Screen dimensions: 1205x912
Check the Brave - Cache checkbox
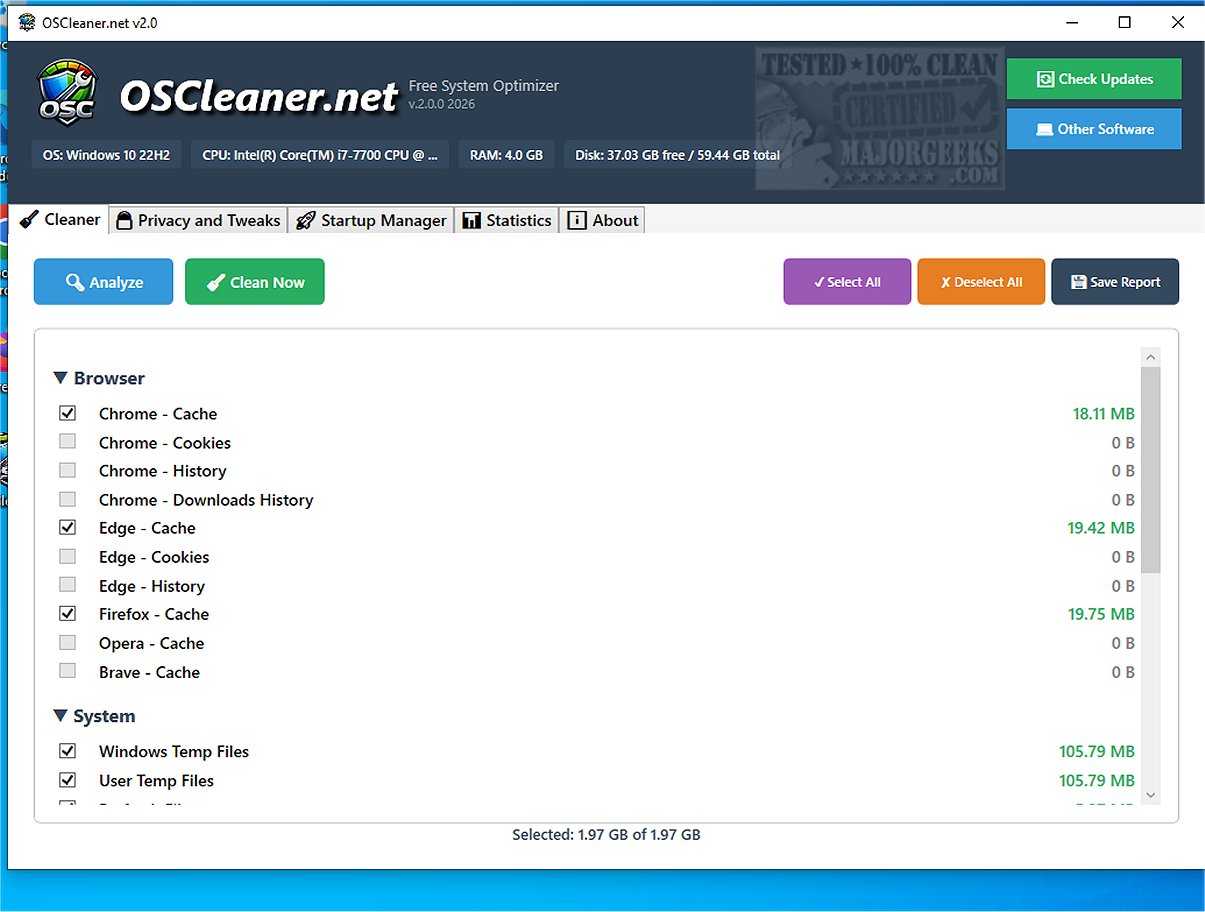click(x=68, y=671)
